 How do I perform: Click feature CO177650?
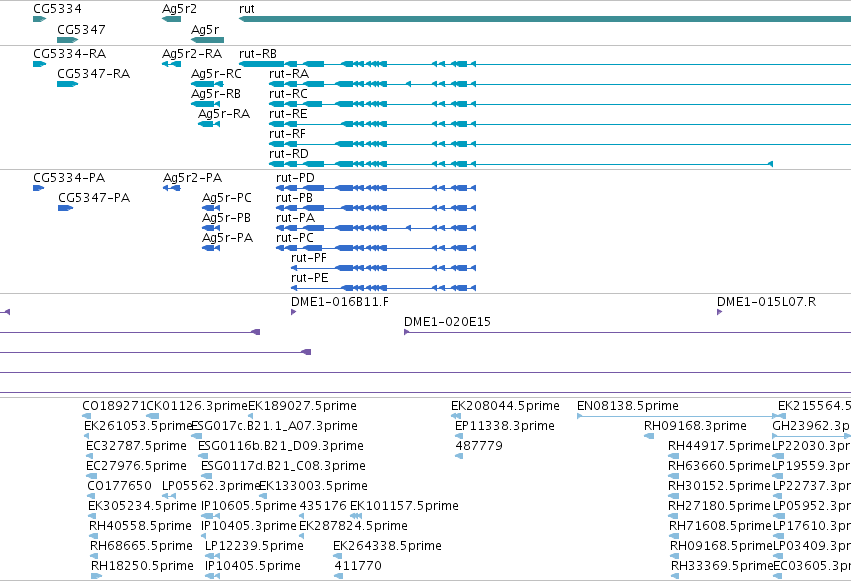tap(119, 486)
